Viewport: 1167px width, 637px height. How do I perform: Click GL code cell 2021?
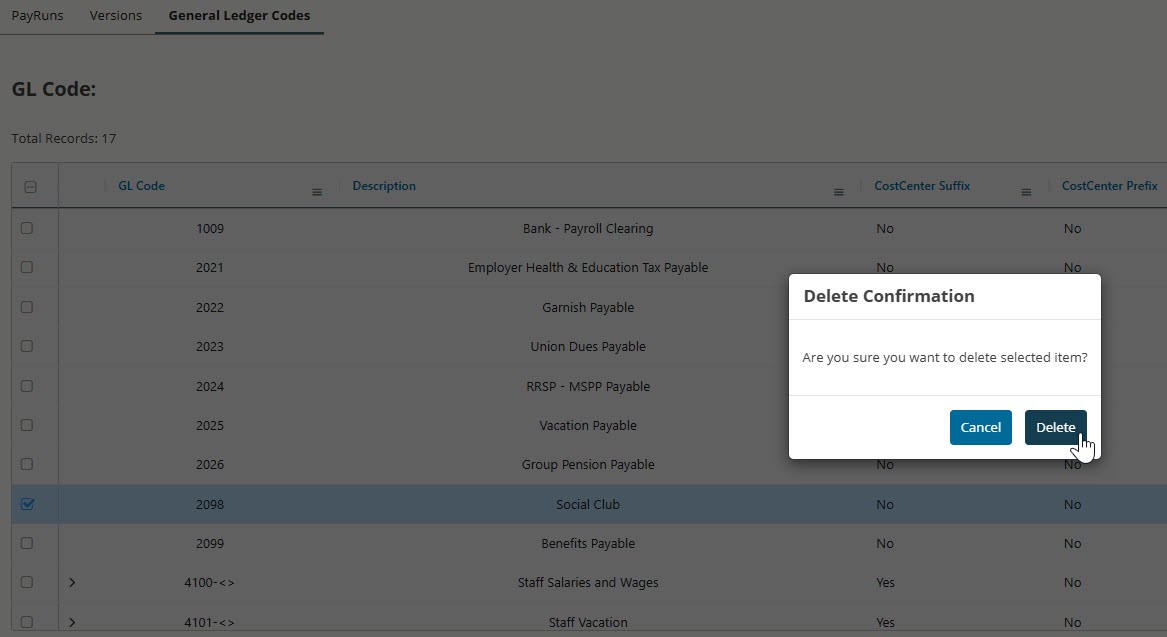[210, 267]
